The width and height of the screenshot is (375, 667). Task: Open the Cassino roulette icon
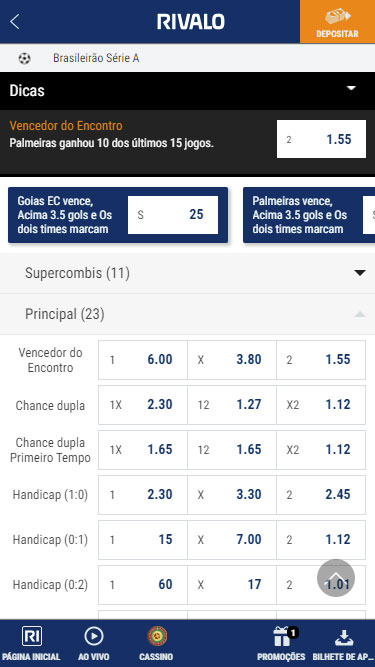coord(156,637)
